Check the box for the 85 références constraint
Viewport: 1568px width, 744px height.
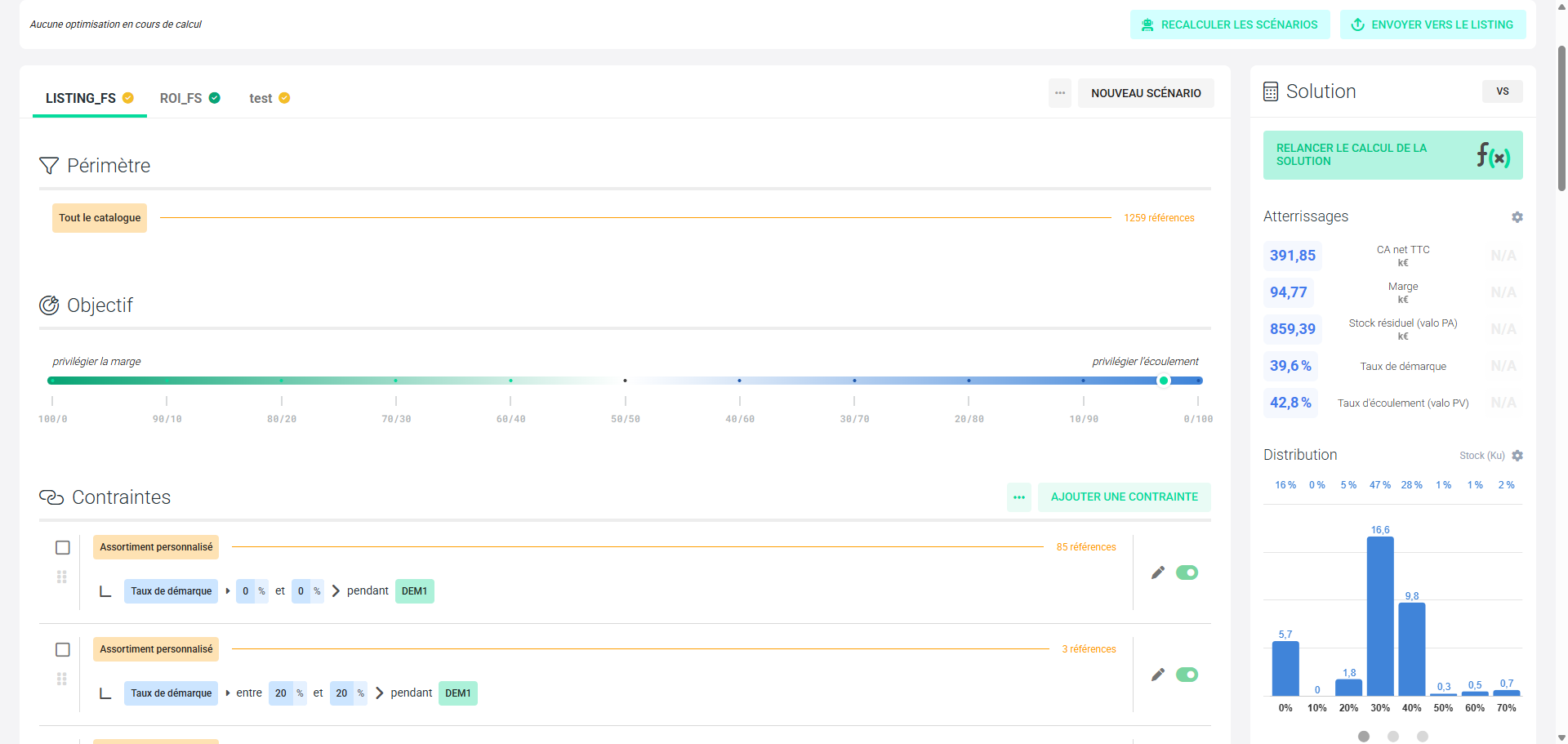tap(63, 548)
